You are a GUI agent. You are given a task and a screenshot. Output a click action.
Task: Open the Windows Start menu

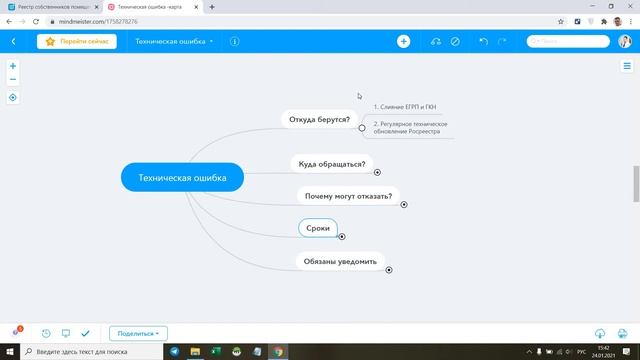[x=10, y=351]
